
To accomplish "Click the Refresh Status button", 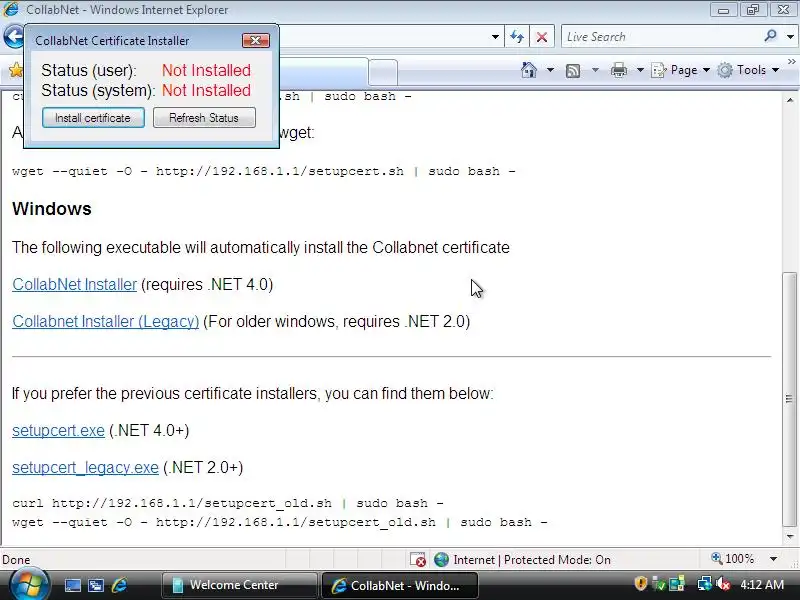I will pyautogui.click(x=204, y=118).
